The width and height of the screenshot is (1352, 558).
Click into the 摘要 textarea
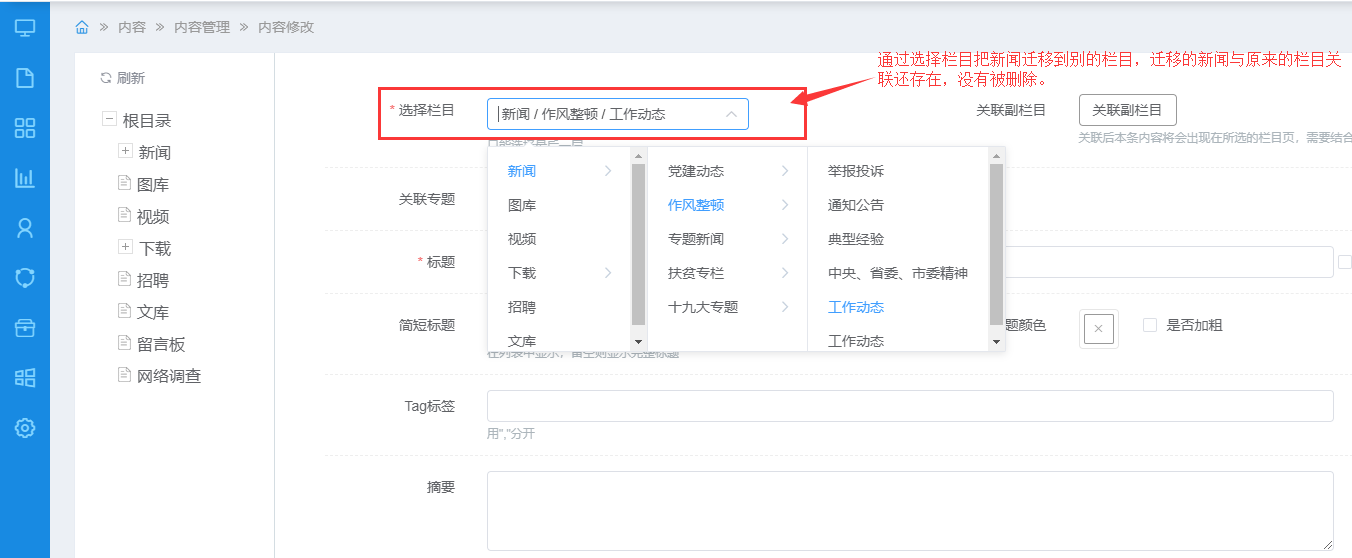pos(910,511)
